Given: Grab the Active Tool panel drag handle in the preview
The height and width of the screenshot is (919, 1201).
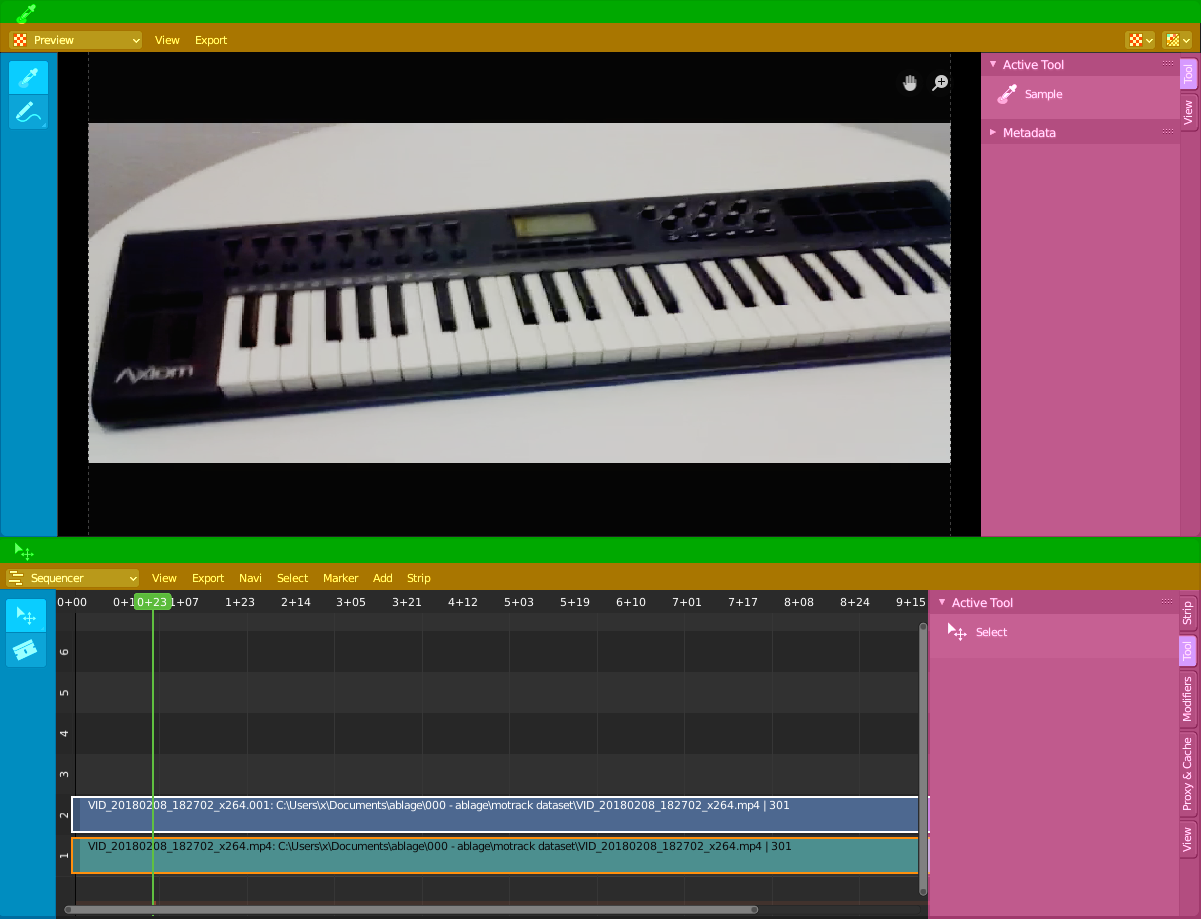Looking at the screenshot, I should pos(1167,64).
